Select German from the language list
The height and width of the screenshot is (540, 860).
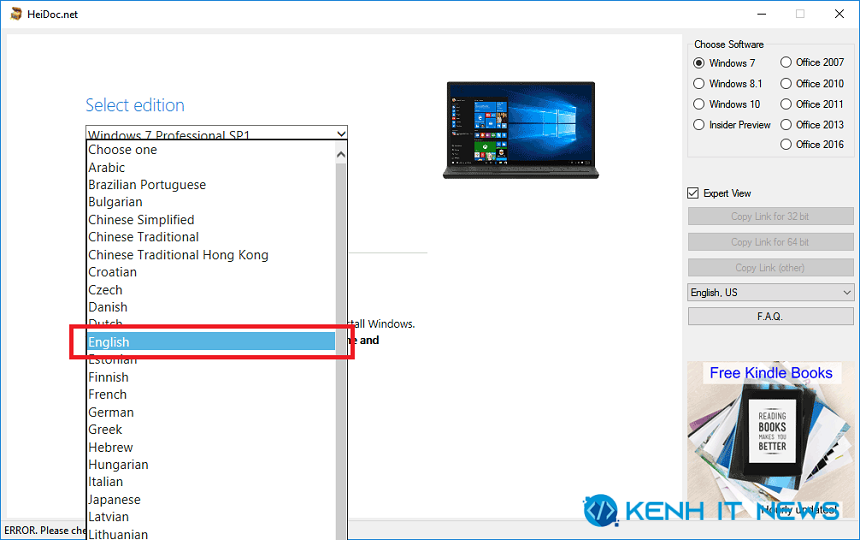click(x=211, y=412)
